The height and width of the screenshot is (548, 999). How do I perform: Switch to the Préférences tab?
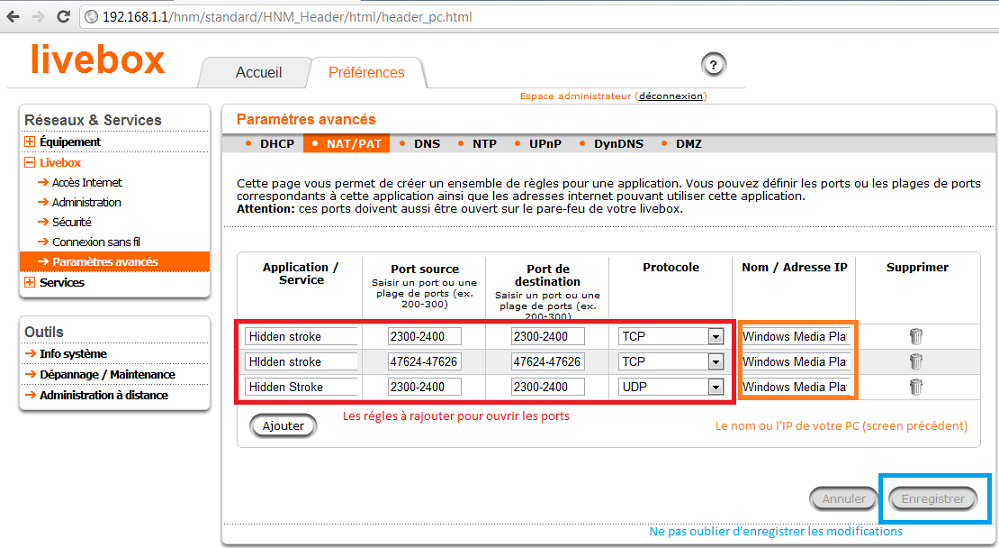click(x=366, y=73)
